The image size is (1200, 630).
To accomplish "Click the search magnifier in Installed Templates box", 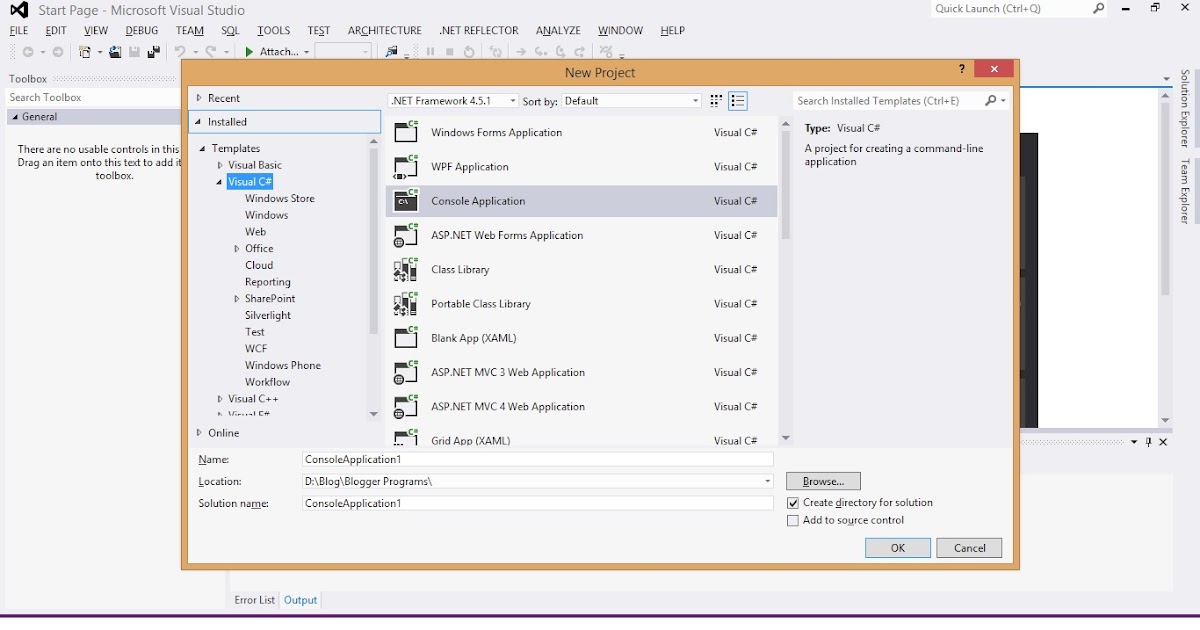I will click(x=991, y=101).
